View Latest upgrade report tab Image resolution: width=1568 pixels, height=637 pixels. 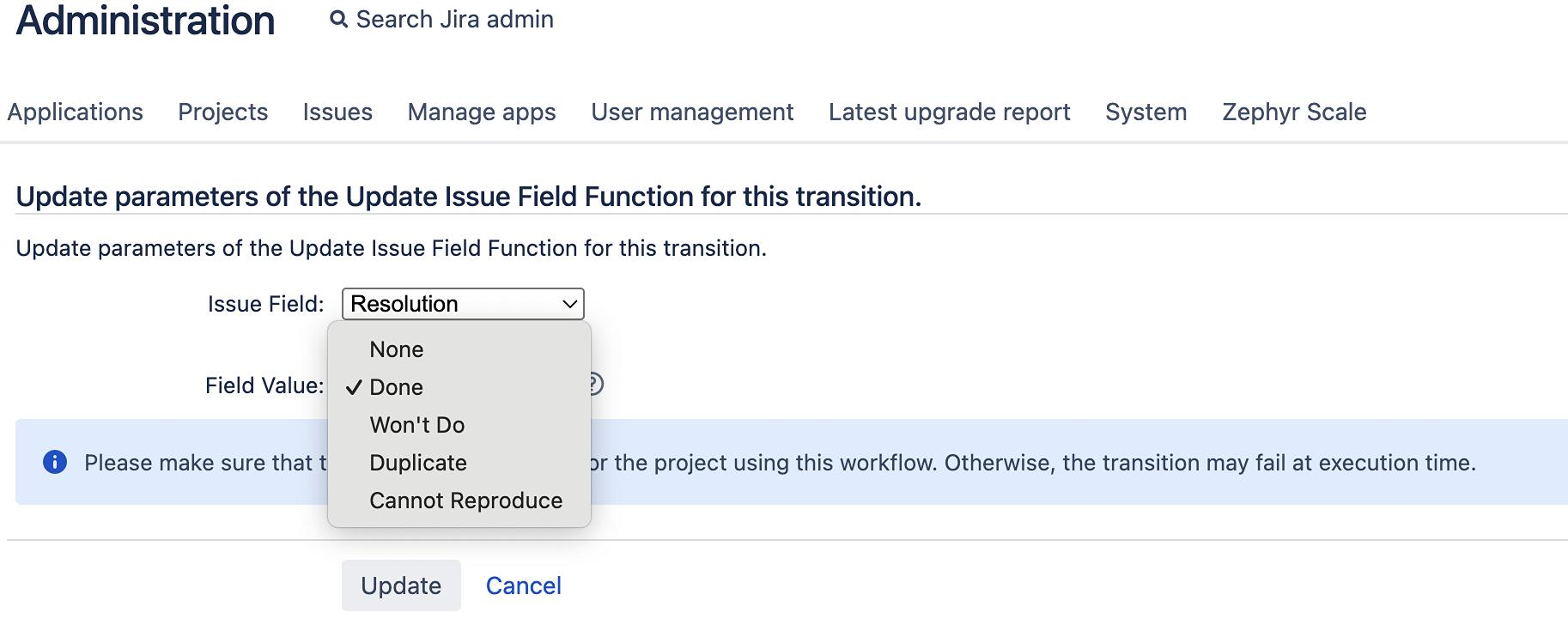pos(950,112)
